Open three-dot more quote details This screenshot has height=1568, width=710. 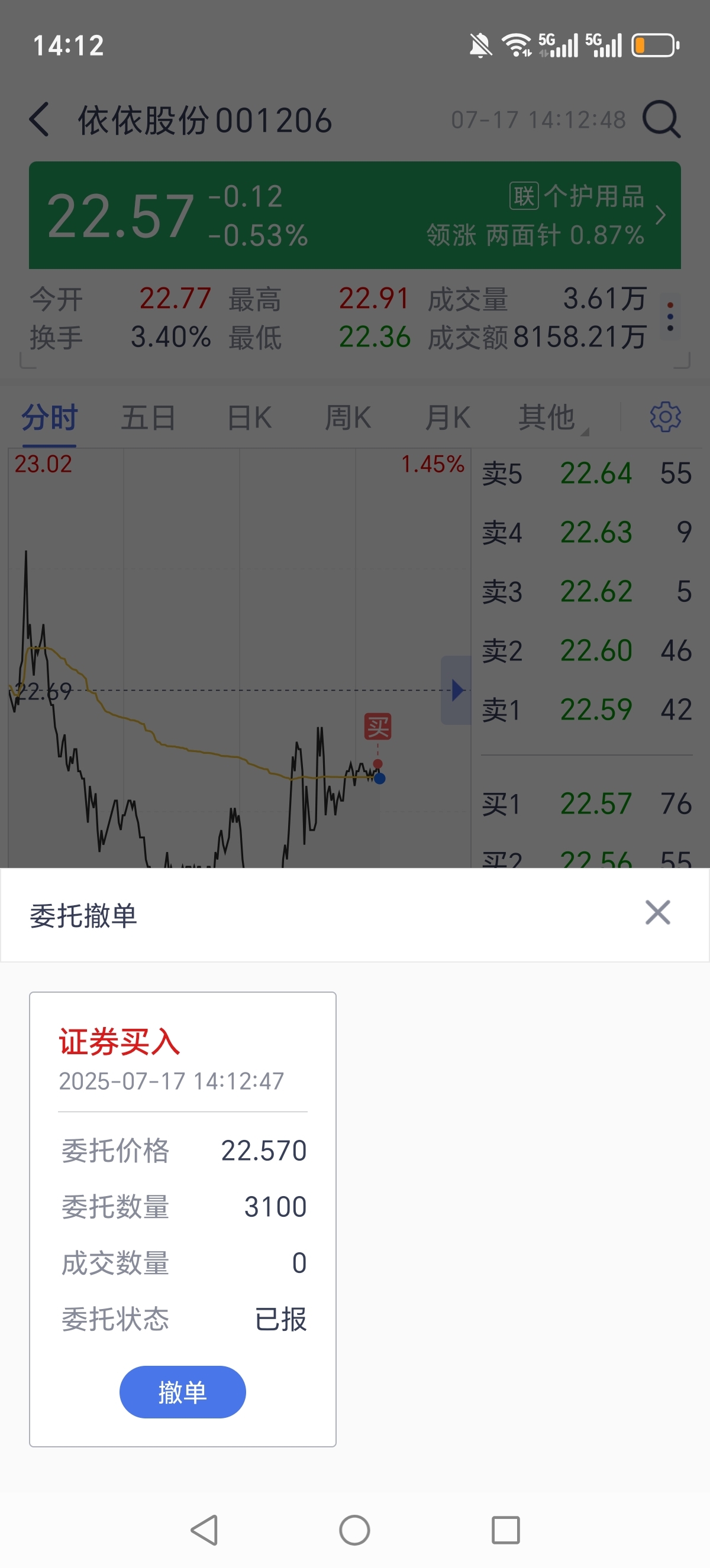(670, 316)
